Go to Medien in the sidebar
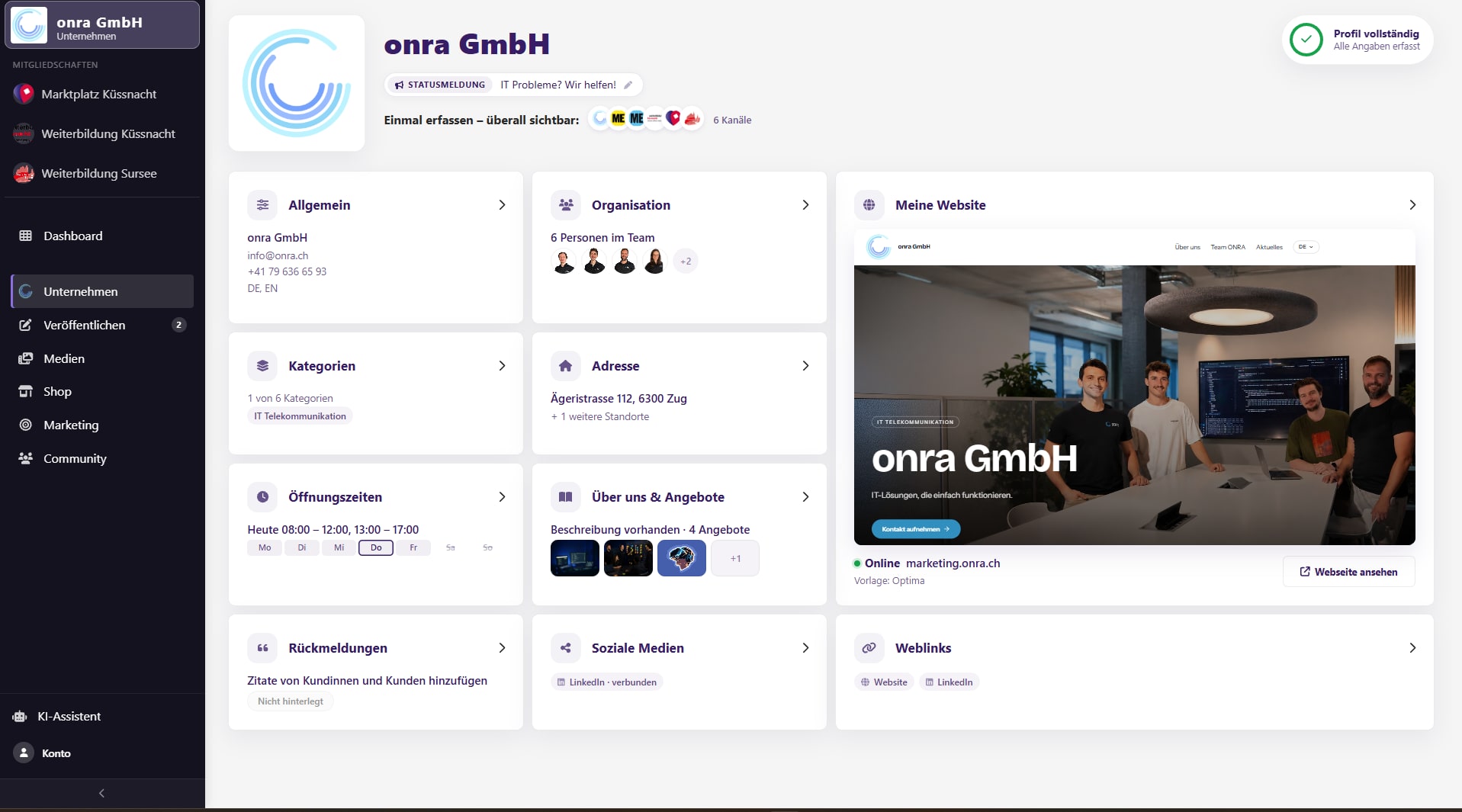 pyautogui.click(x=102, y=358)
